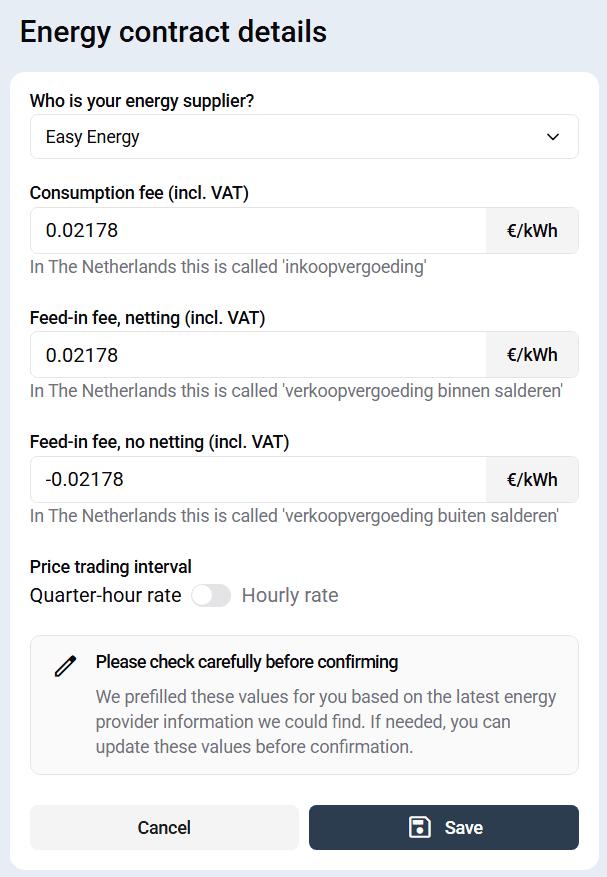This screenshot has width=607, height=877.
Task: Click the €/kWh unit label next to consumption fee
Action: coord(532,230)
